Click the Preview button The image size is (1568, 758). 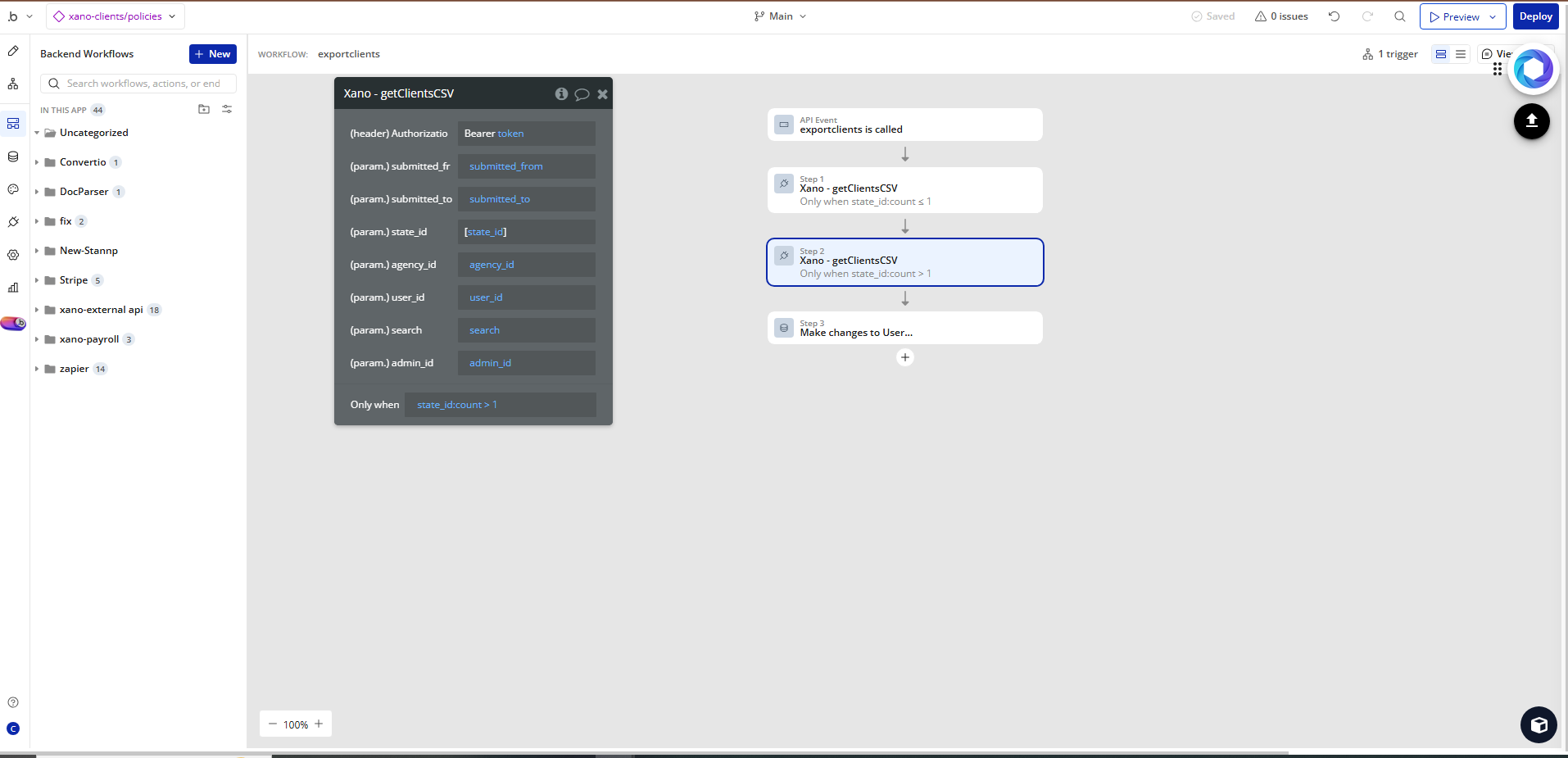[x=1454, y=16]
